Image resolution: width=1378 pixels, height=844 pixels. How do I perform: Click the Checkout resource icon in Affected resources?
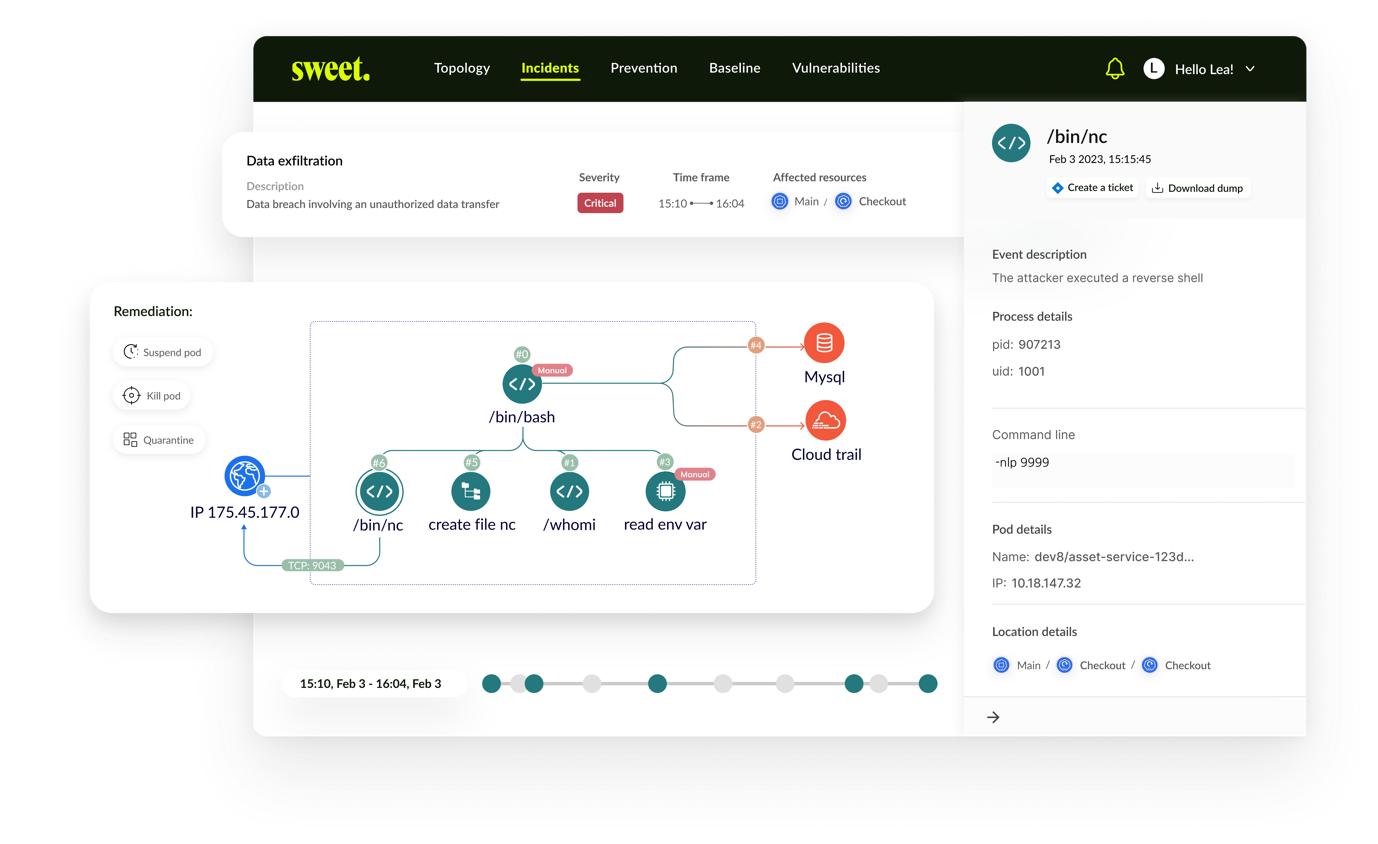pos(843,201)
